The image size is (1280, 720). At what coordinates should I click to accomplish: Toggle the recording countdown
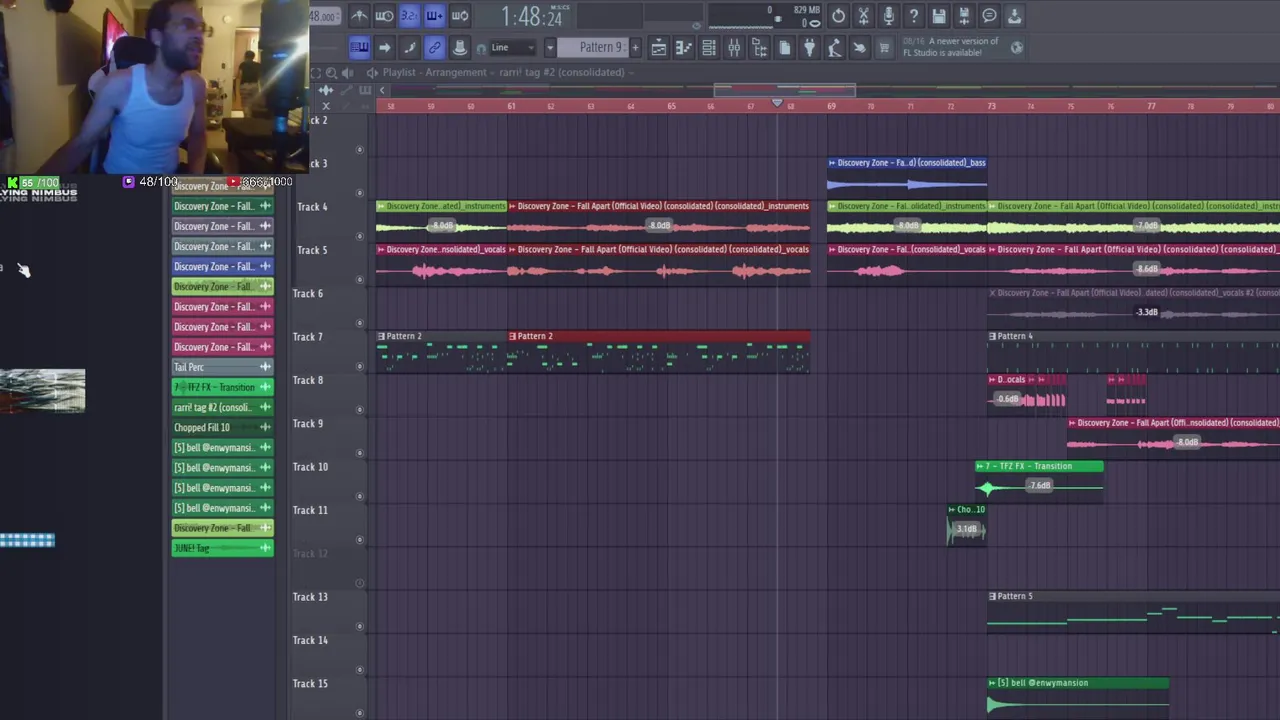pos(409,16)
